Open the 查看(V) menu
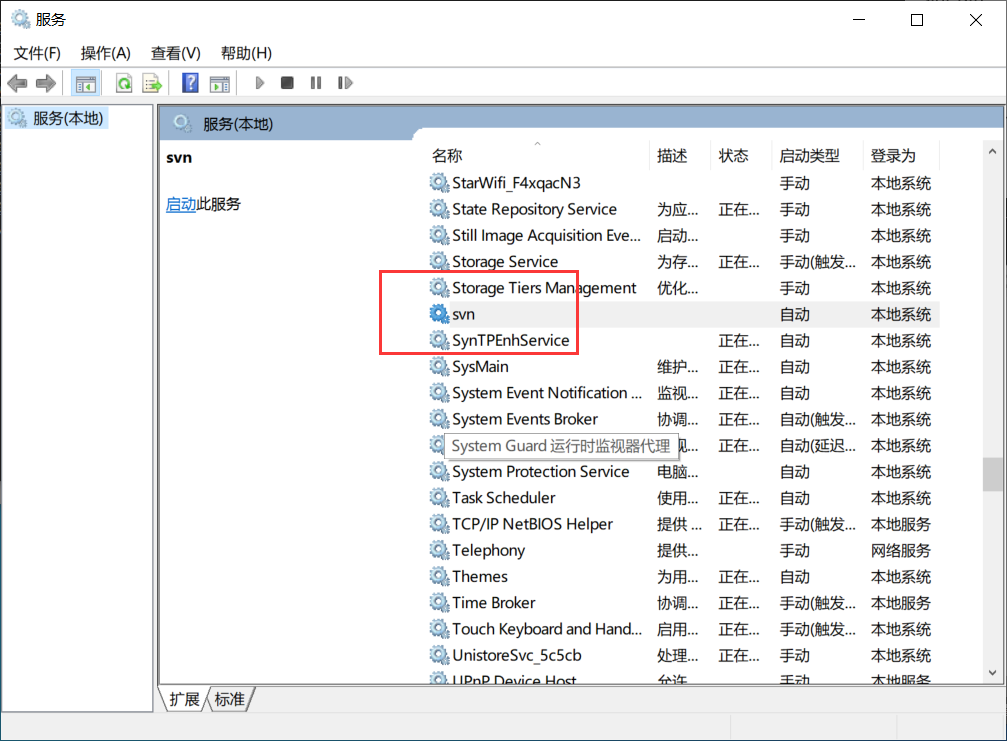1007x741 pixels. (x=175, y=53)
